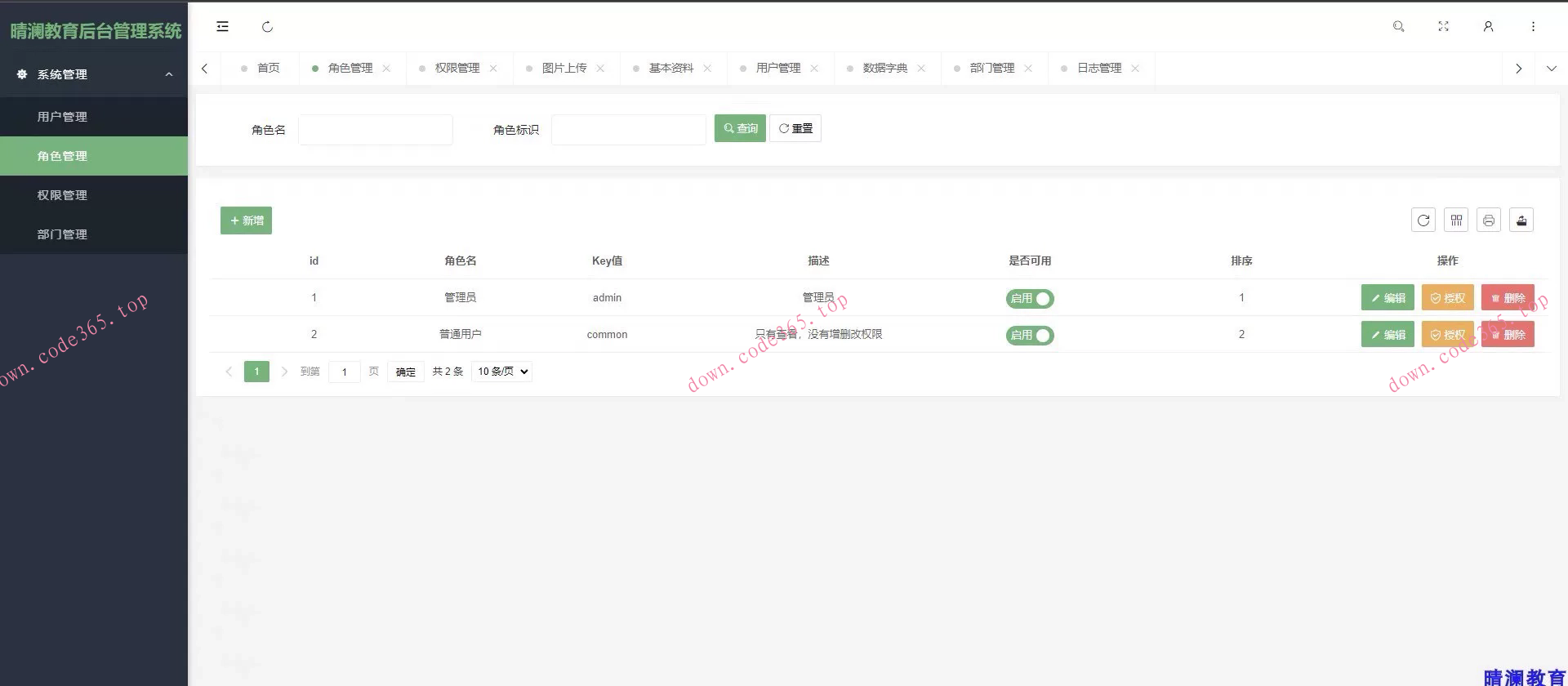Open column filter icon in table toolbar
The width and height of the screenshot is (1568, 686).
pos(1456,220)
